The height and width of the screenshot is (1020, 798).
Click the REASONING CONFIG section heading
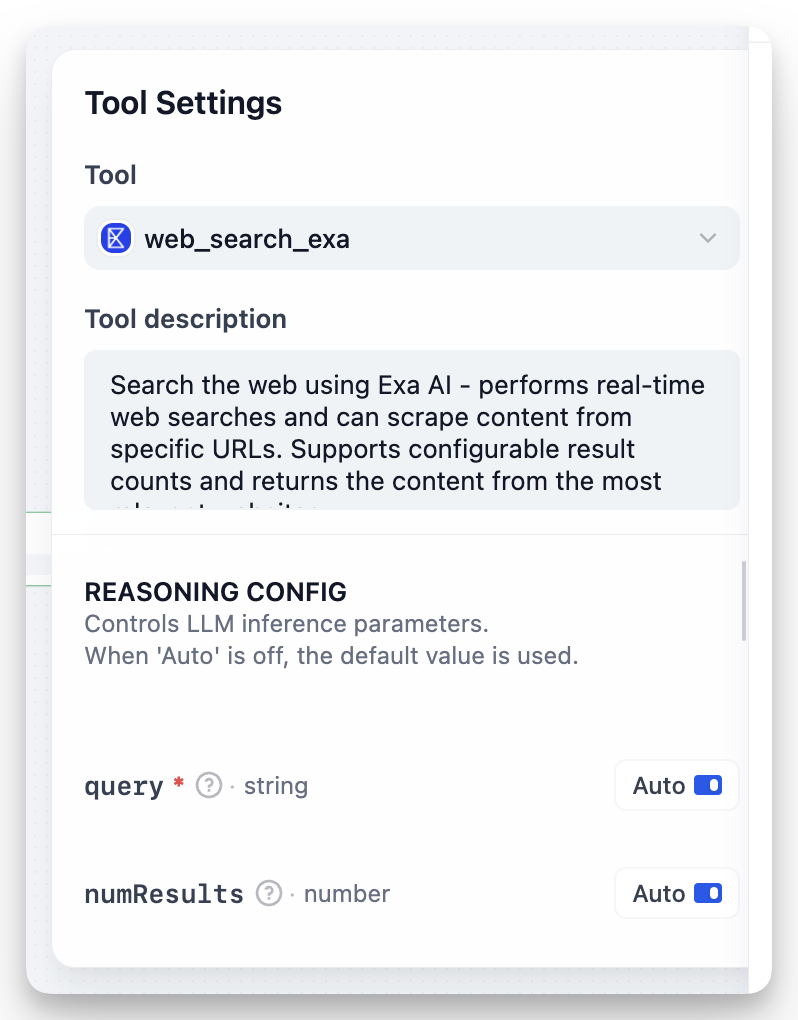click(x=215, y=592)
